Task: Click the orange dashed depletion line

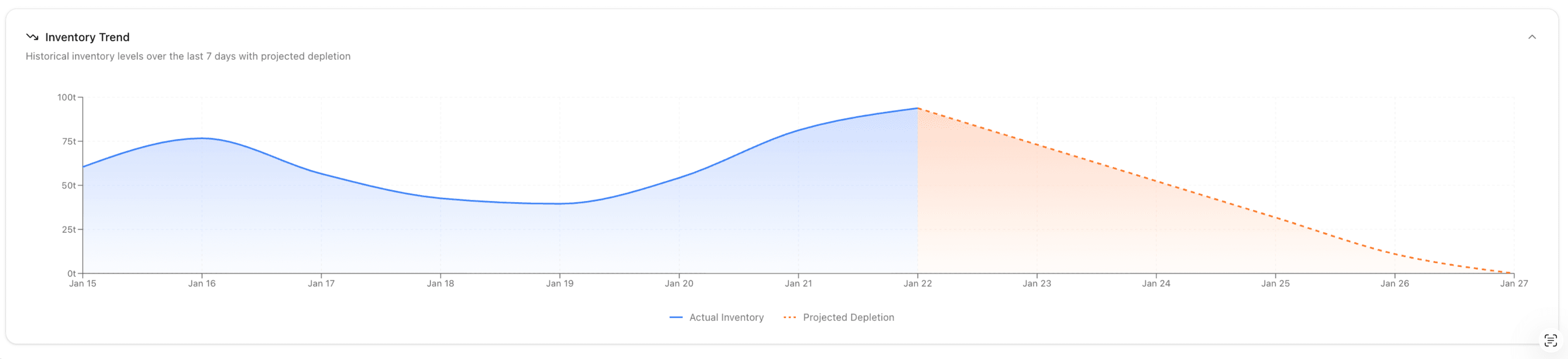Action: click(x=1218, y=200)
